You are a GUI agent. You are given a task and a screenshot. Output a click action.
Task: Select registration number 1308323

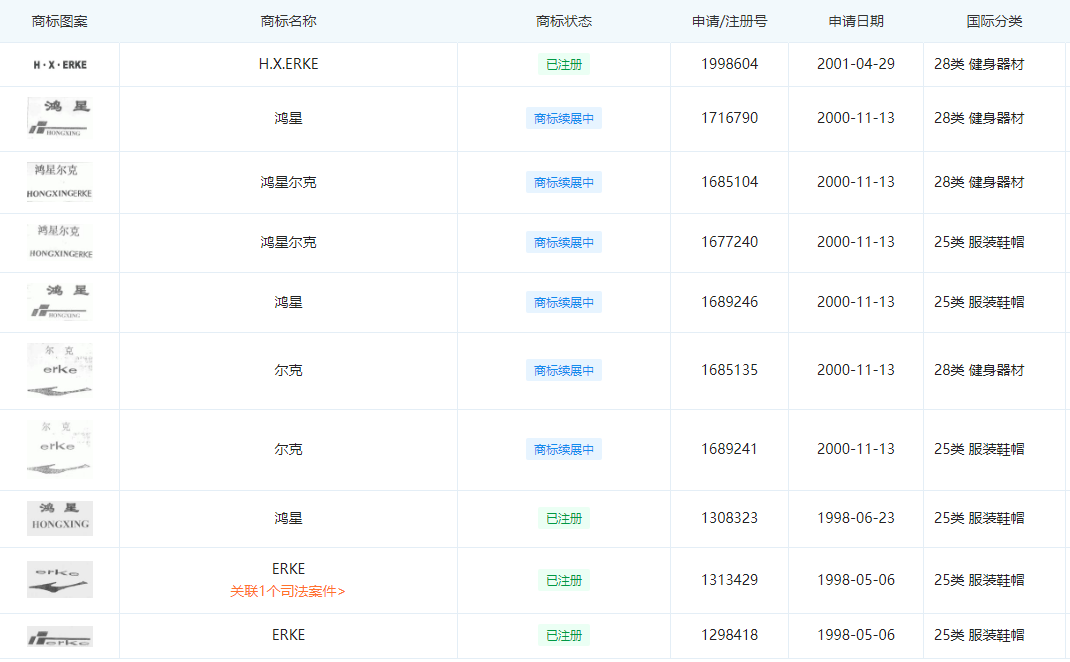(x=729, y=518)
